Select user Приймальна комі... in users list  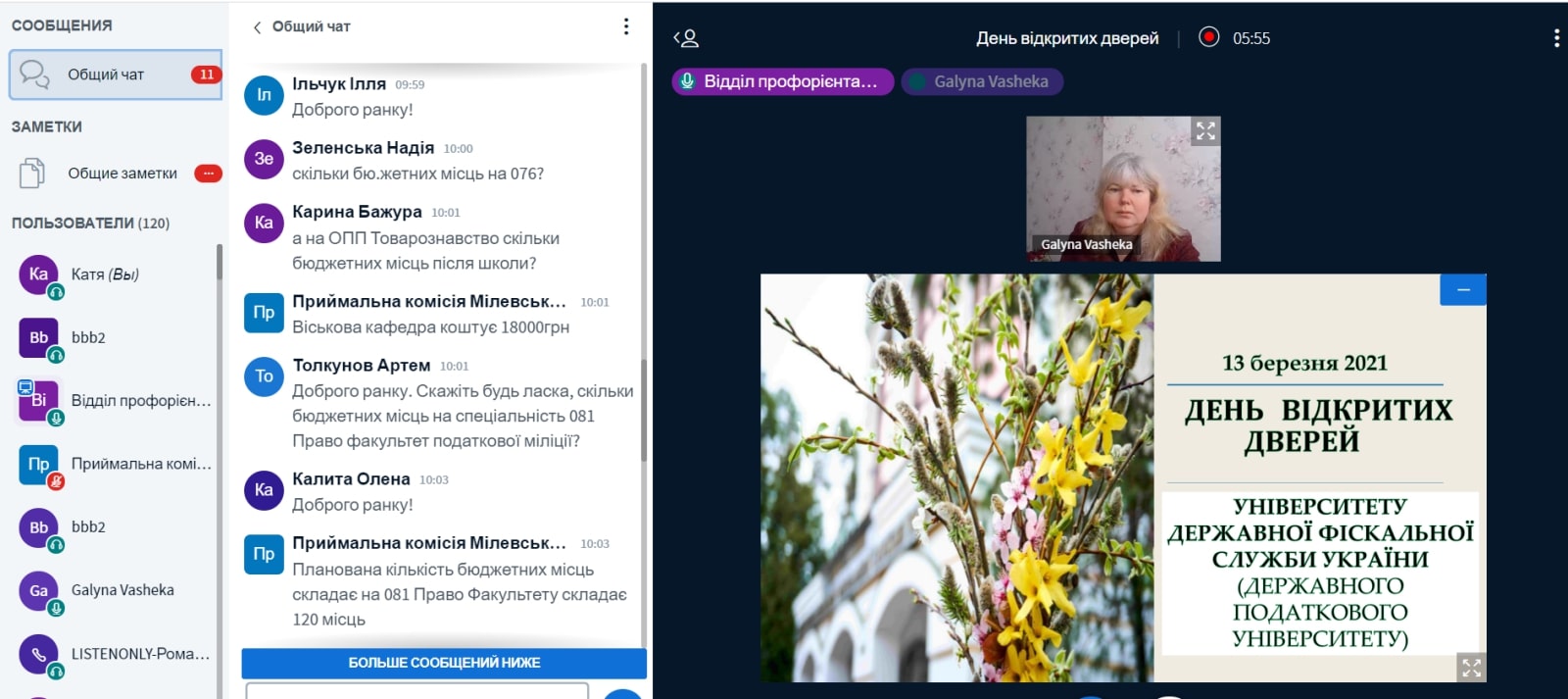tap(116, 464)
